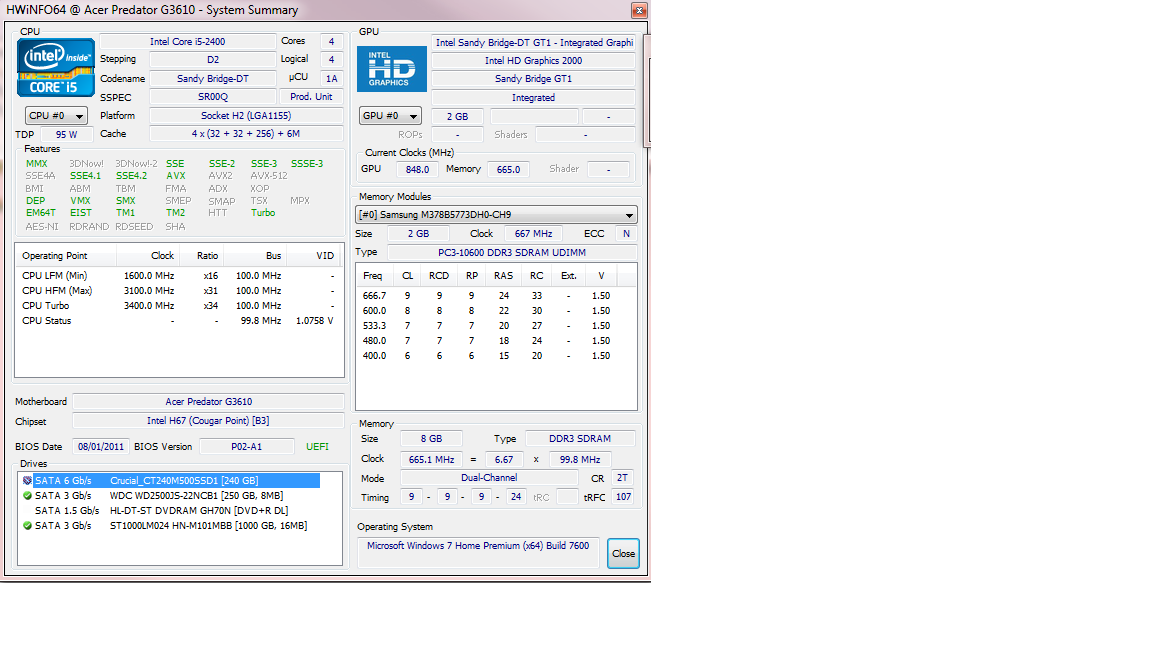This screenshot has width=1152, height=648.
Task: Click the memory module size 2 GB field
Action: coord(418,234)
